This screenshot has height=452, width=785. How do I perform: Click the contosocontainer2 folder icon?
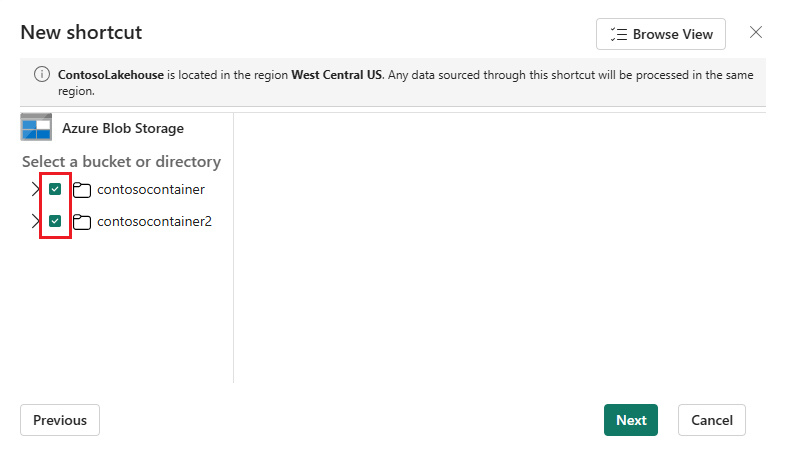[x=82, y=222]
